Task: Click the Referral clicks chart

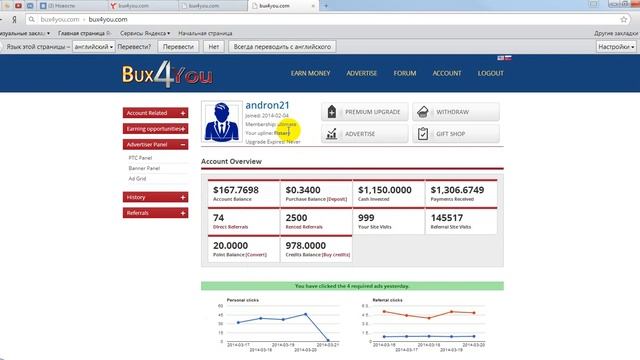Action: [424, 324]
